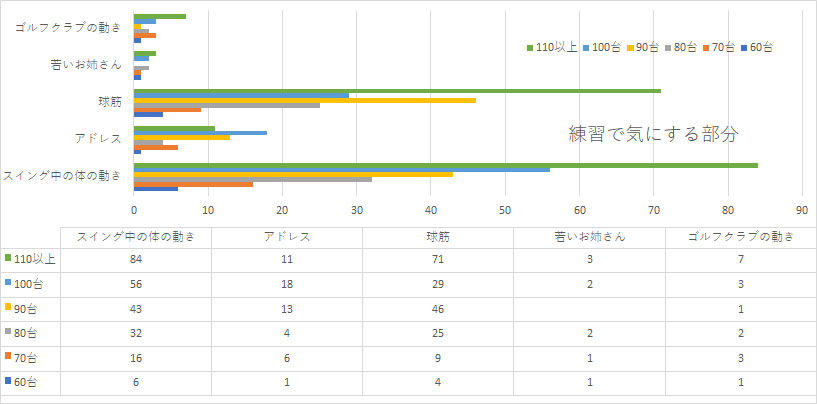Click the light blue 100台 swatch in table row
Image resolution: width=817 pixels, height=404 pixels.
[x=8, y=283]
